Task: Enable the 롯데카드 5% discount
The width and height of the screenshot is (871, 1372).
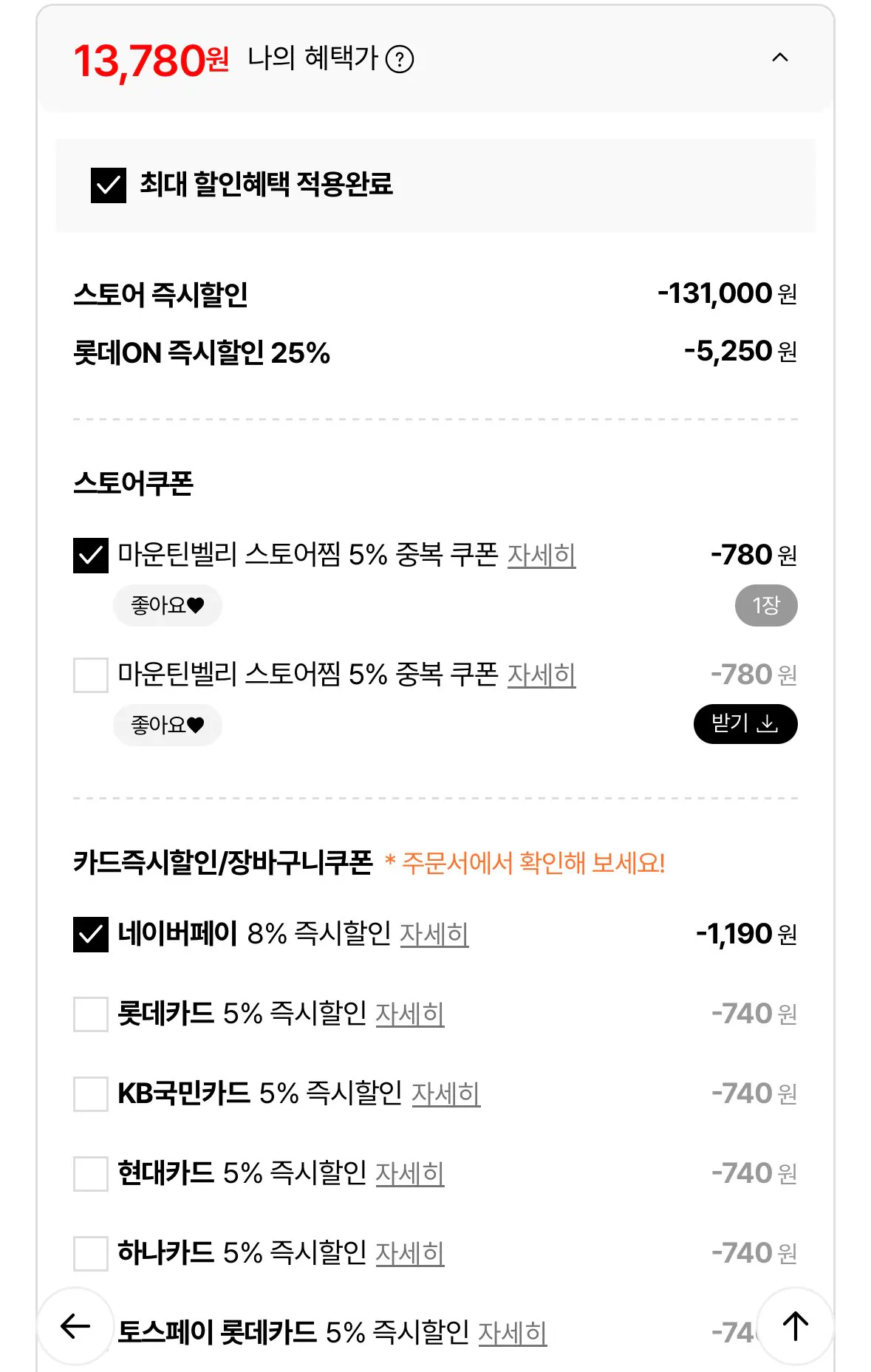Action: [91, 1014]
